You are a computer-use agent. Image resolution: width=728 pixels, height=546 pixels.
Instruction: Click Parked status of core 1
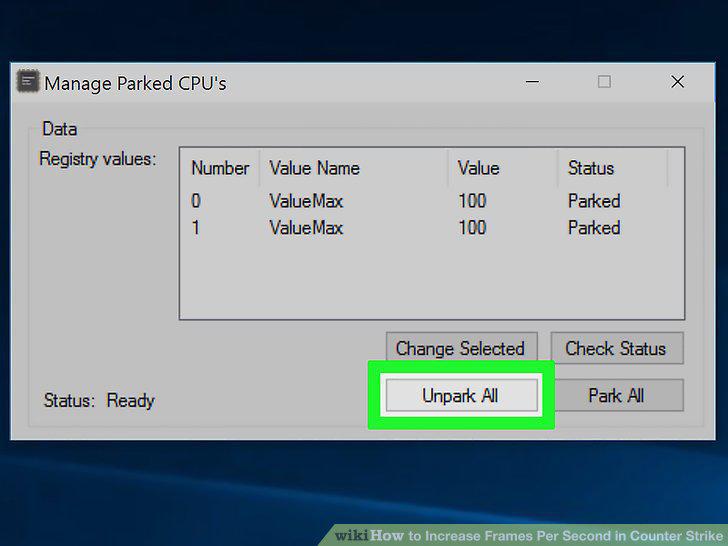pyautogui.click(x=594, y=228)
